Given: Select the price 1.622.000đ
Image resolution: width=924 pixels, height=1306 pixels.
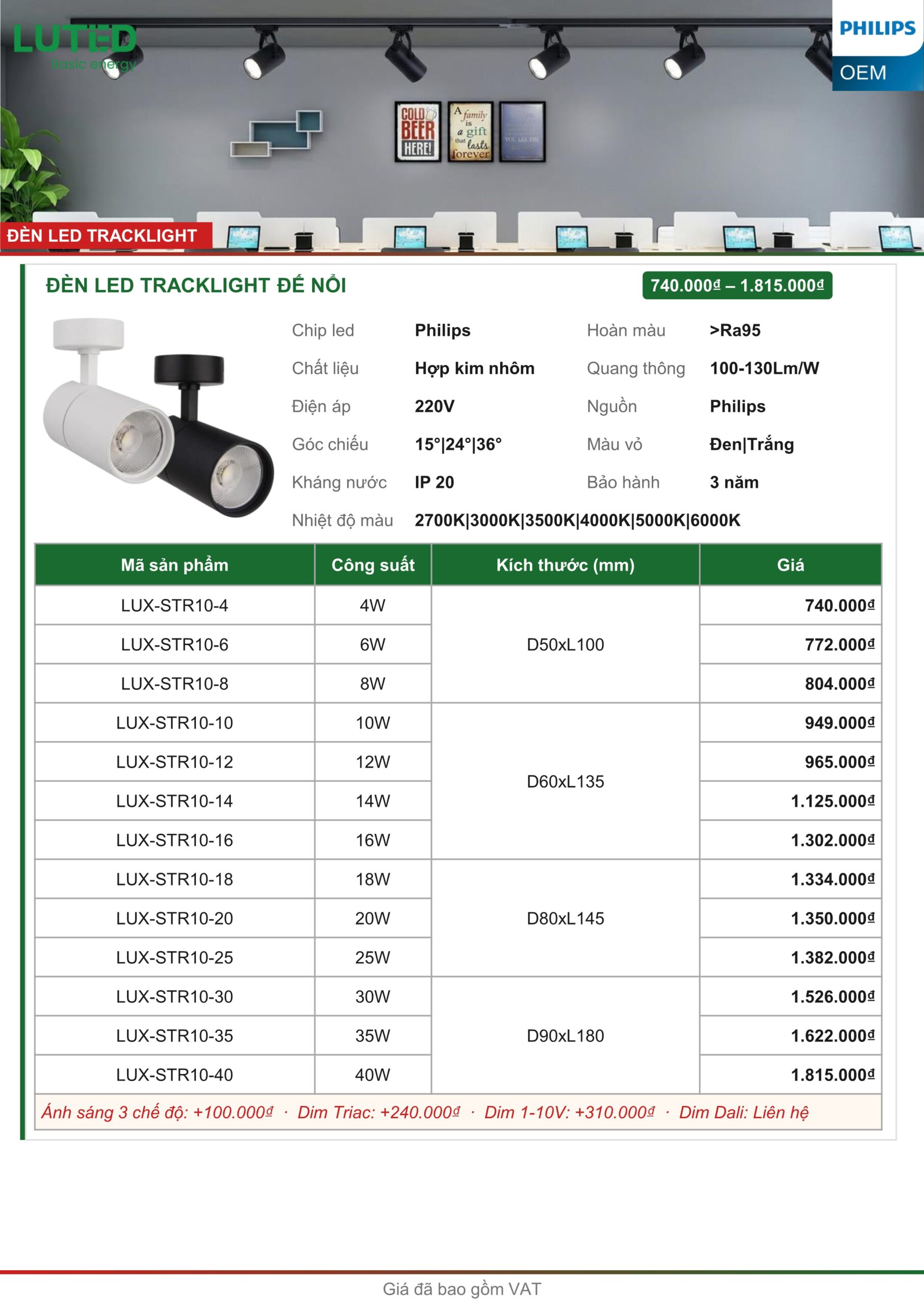Looking at the screenshot, I should 832,1036.
